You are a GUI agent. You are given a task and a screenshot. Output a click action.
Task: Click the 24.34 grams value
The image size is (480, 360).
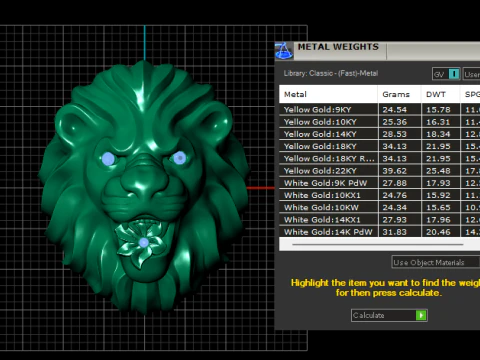point(395,207)
